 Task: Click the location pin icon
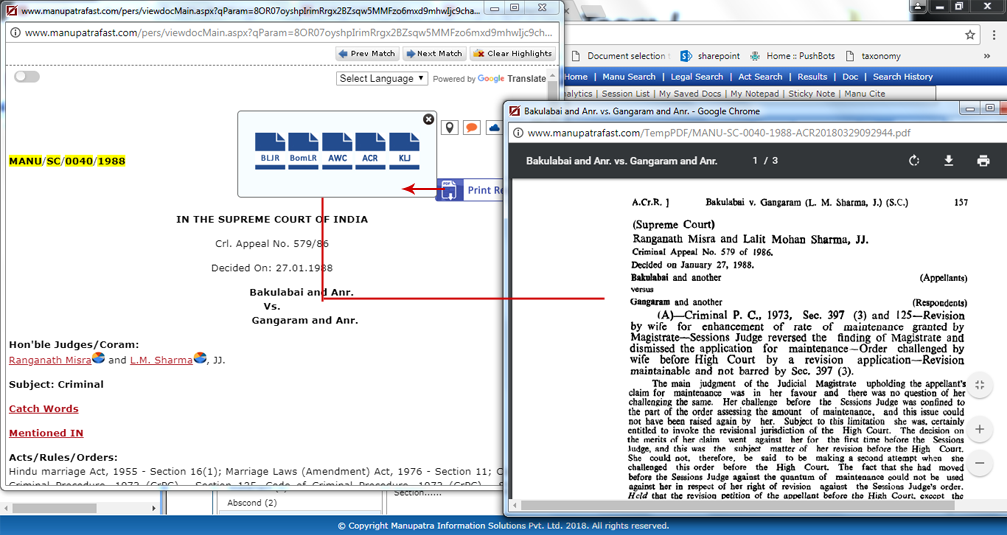pos(450,127)
